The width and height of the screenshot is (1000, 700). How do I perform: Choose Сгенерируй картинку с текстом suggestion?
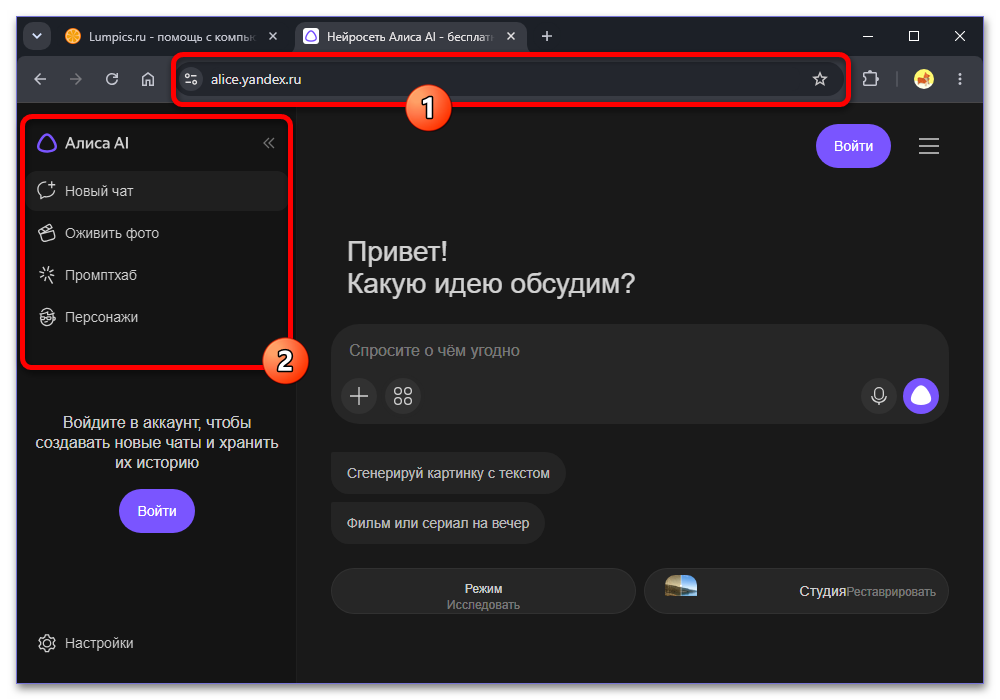click(x=448, y=473)
